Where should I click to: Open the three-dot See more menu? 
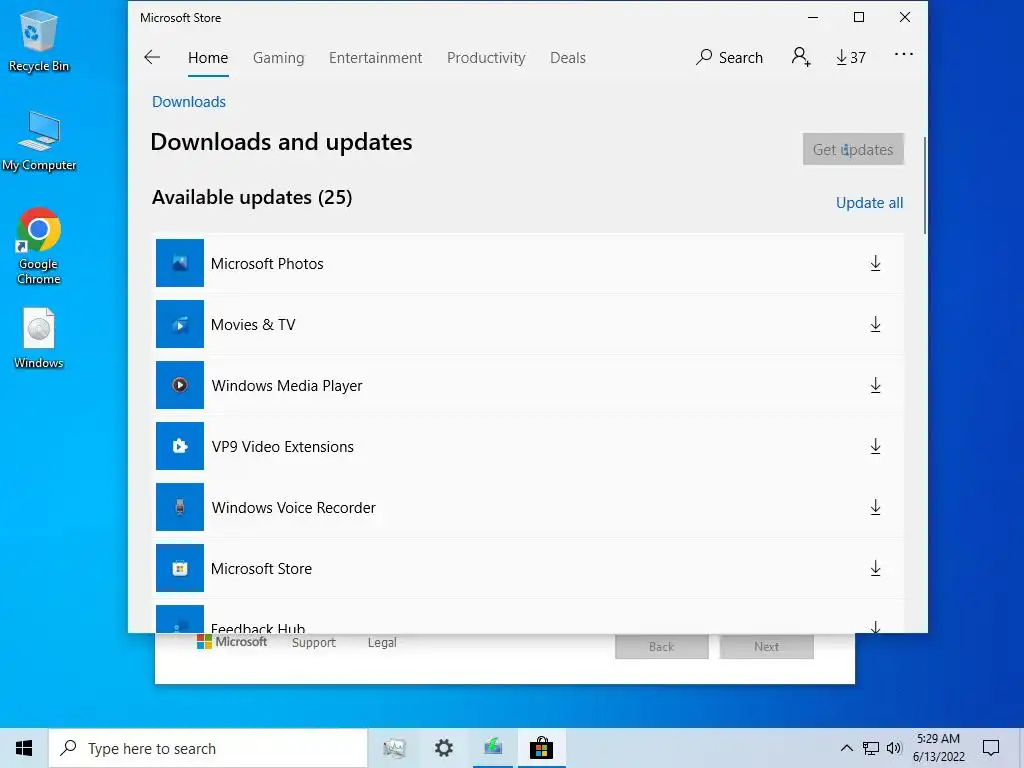click(904, 54)
